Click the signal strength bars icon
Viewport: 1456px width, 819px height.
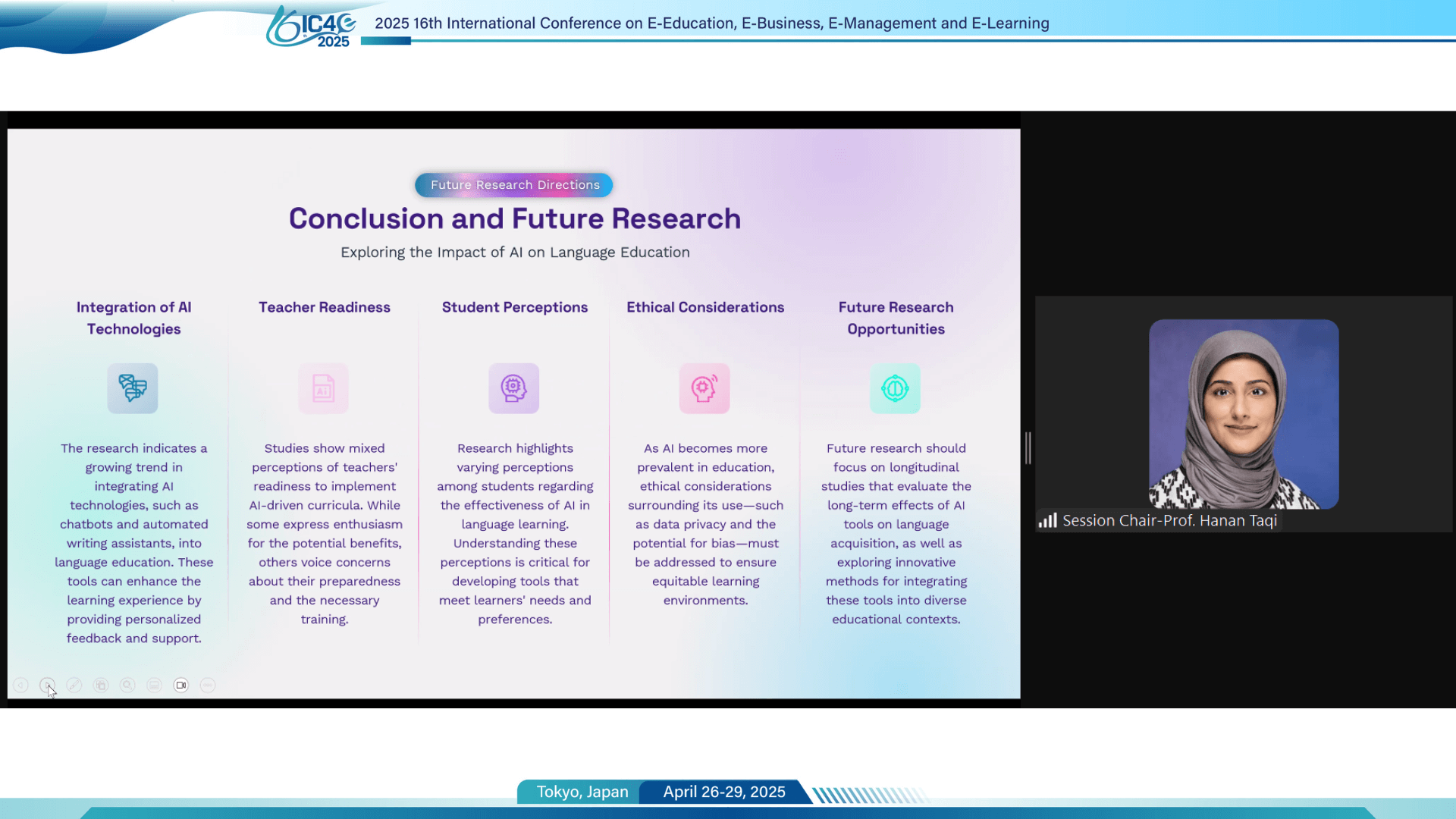[x=1048, y=521]
